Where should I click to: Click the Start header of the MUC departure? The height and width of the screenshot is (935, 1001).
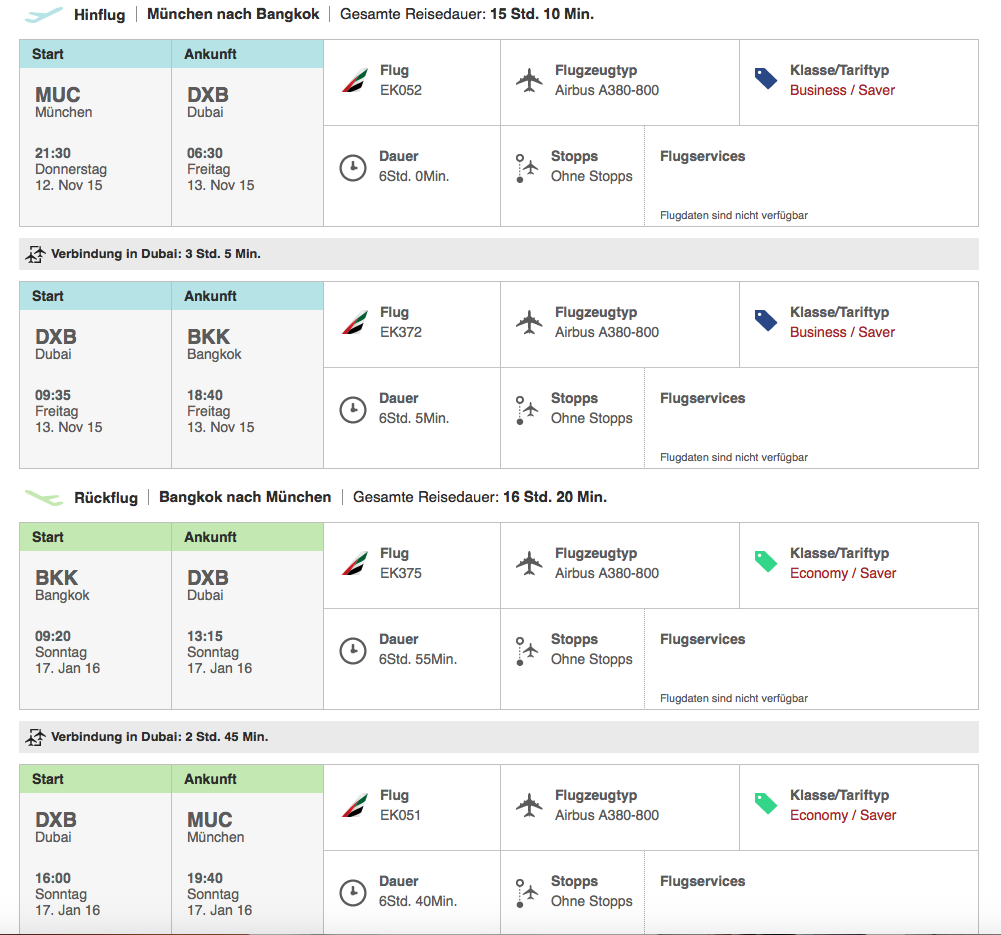(48, 54)
